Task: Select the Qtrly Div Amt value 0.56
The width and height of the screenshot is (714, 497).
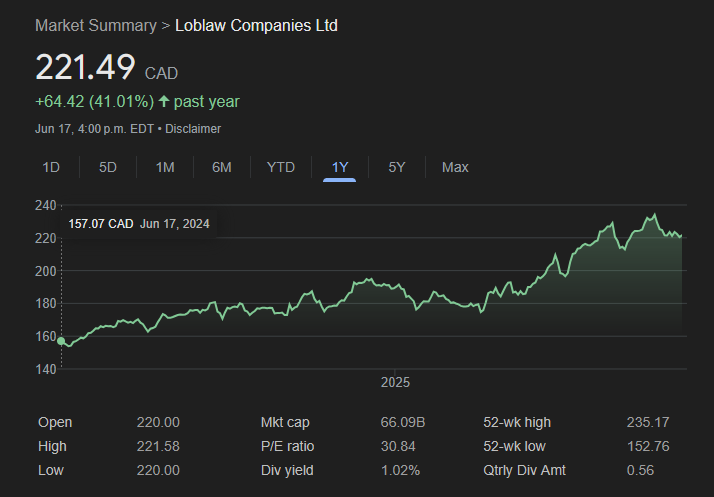Action: [640, 470]
